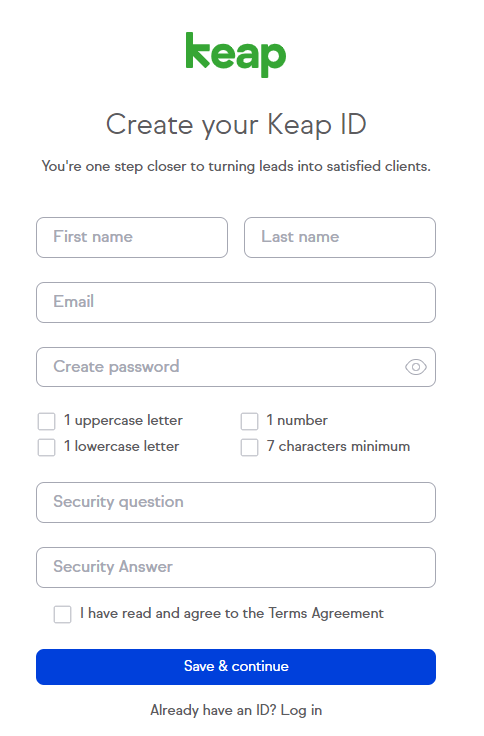Submit with Save & continue button
This screenshot has width=484, height=736.
click(x=236, y=667)
